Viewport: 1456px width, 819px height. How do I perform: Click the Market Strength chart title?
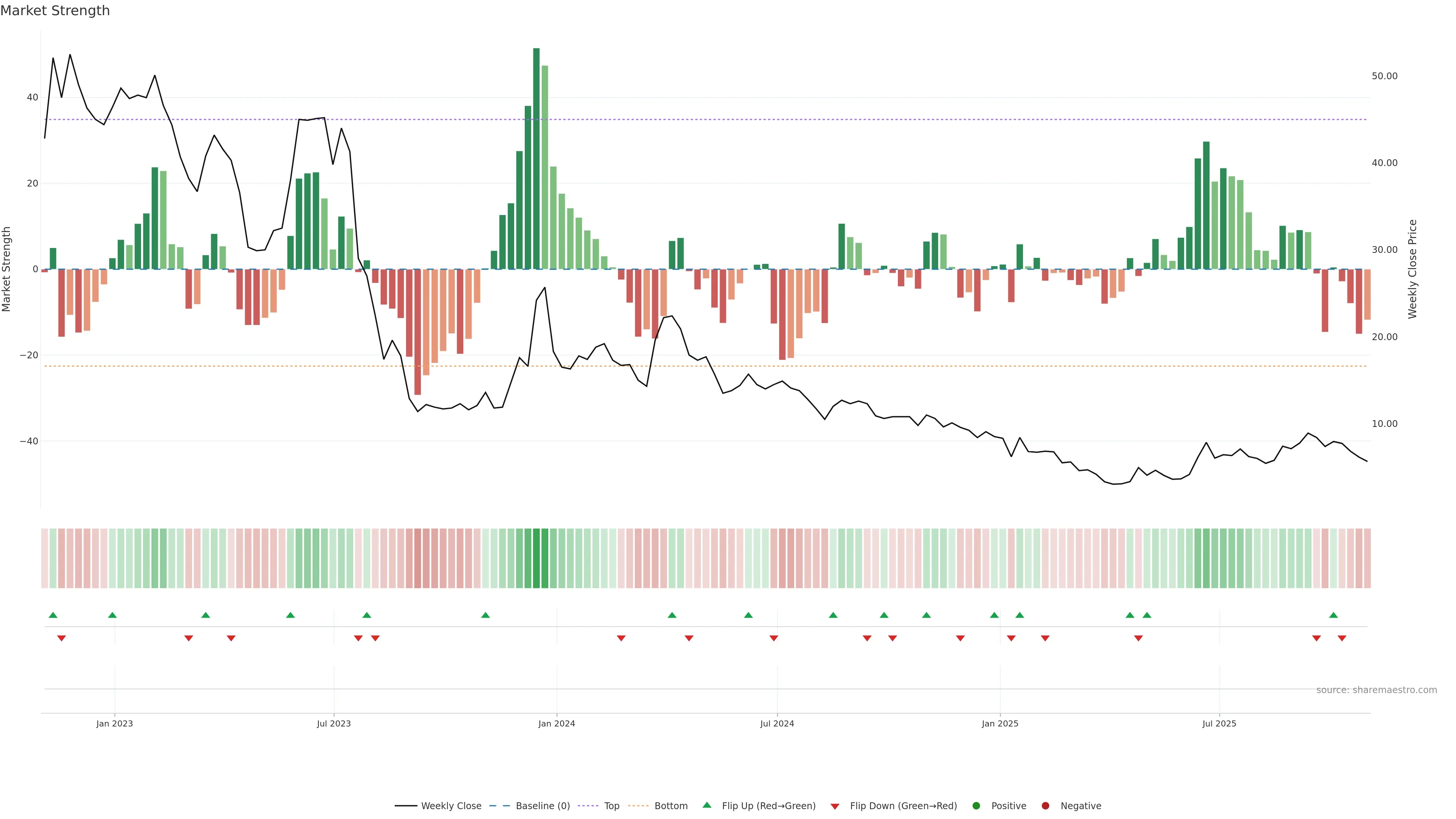(55, 11)
